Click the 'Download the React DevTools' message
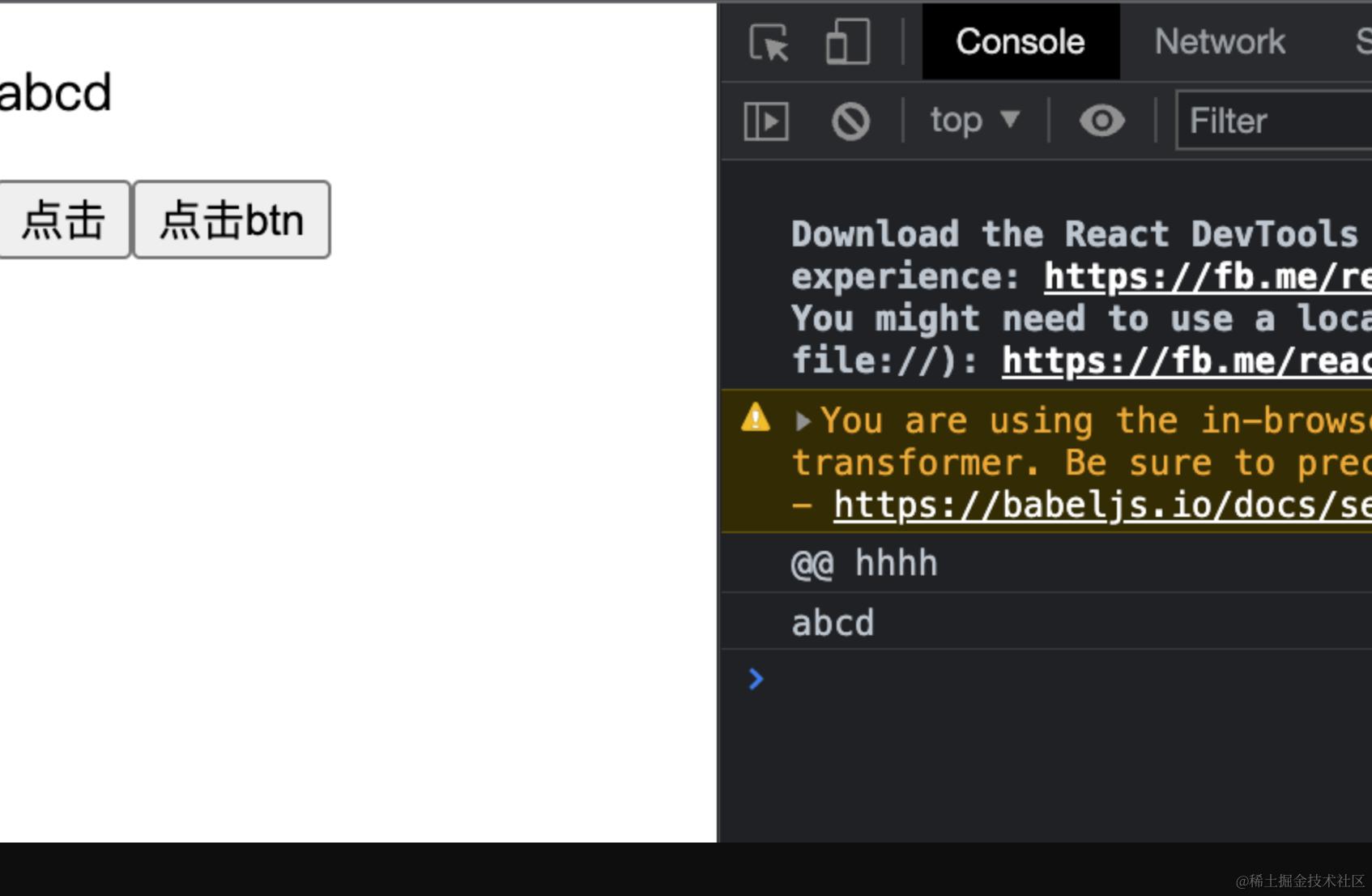 point(1081,297)
